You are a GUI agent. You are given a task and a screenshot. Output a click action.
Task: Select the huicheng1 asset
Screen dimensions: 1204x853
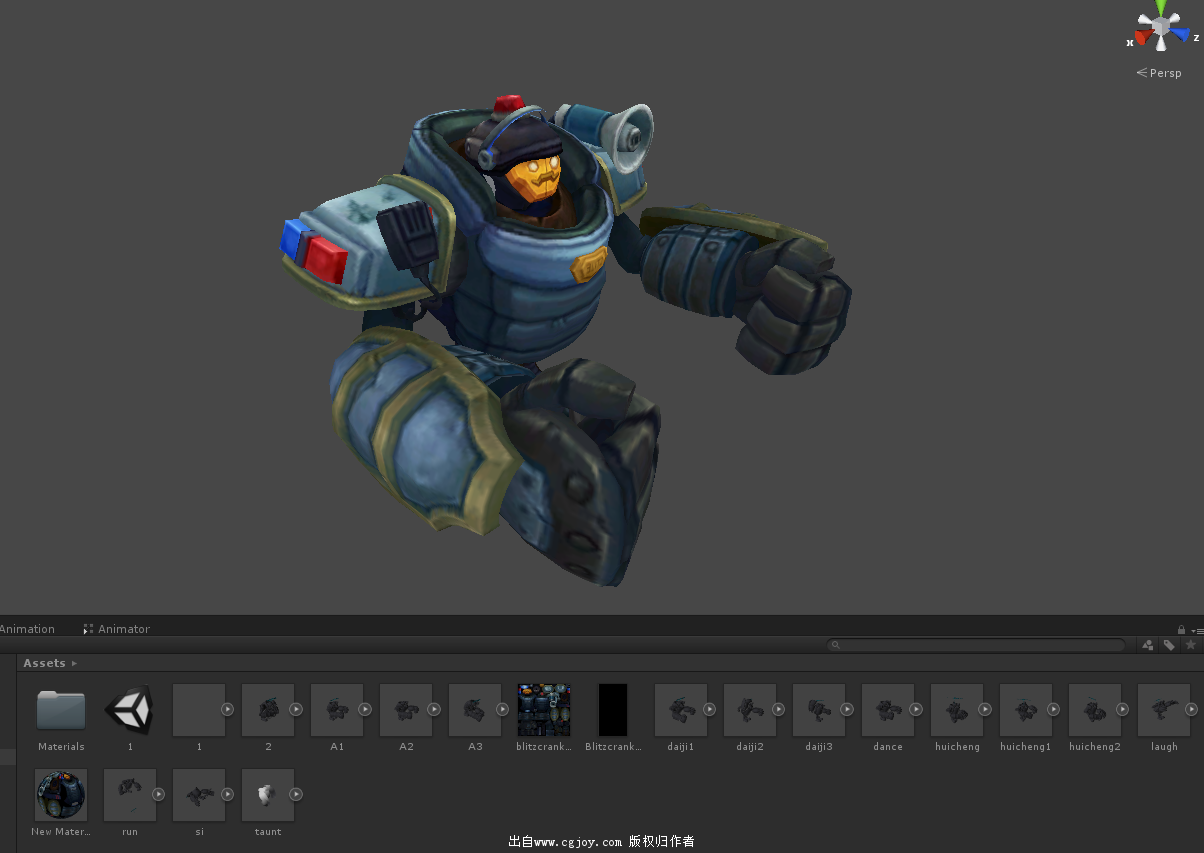click(1026, 710)
